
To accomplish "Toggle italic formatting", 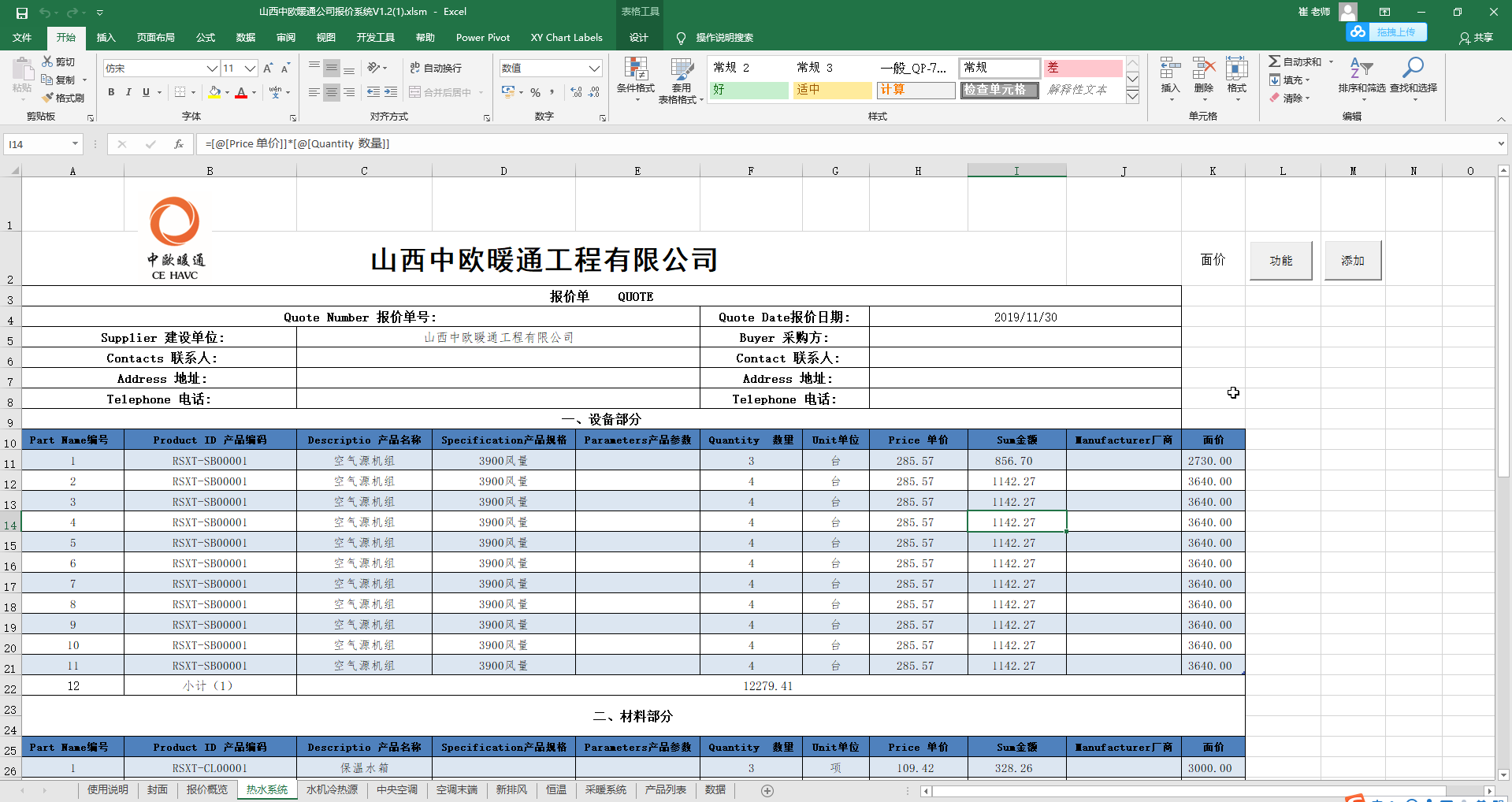I will pos(128,92).
